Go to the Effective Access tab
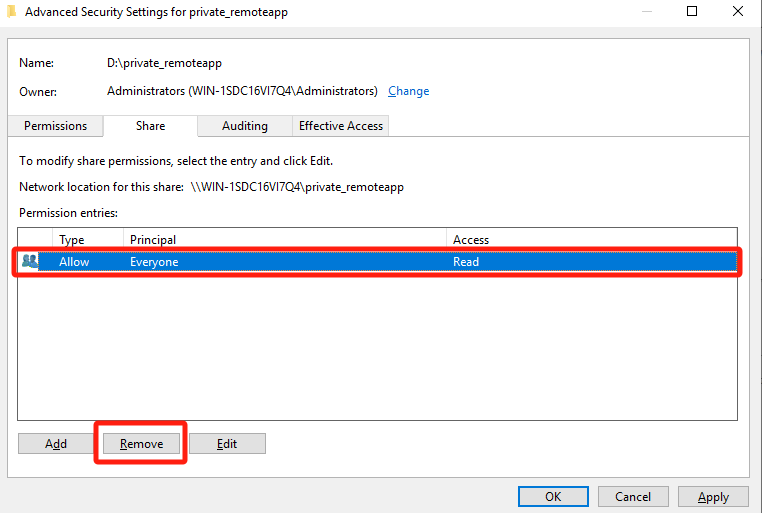762x513 pixels. (x=341, y=126)
